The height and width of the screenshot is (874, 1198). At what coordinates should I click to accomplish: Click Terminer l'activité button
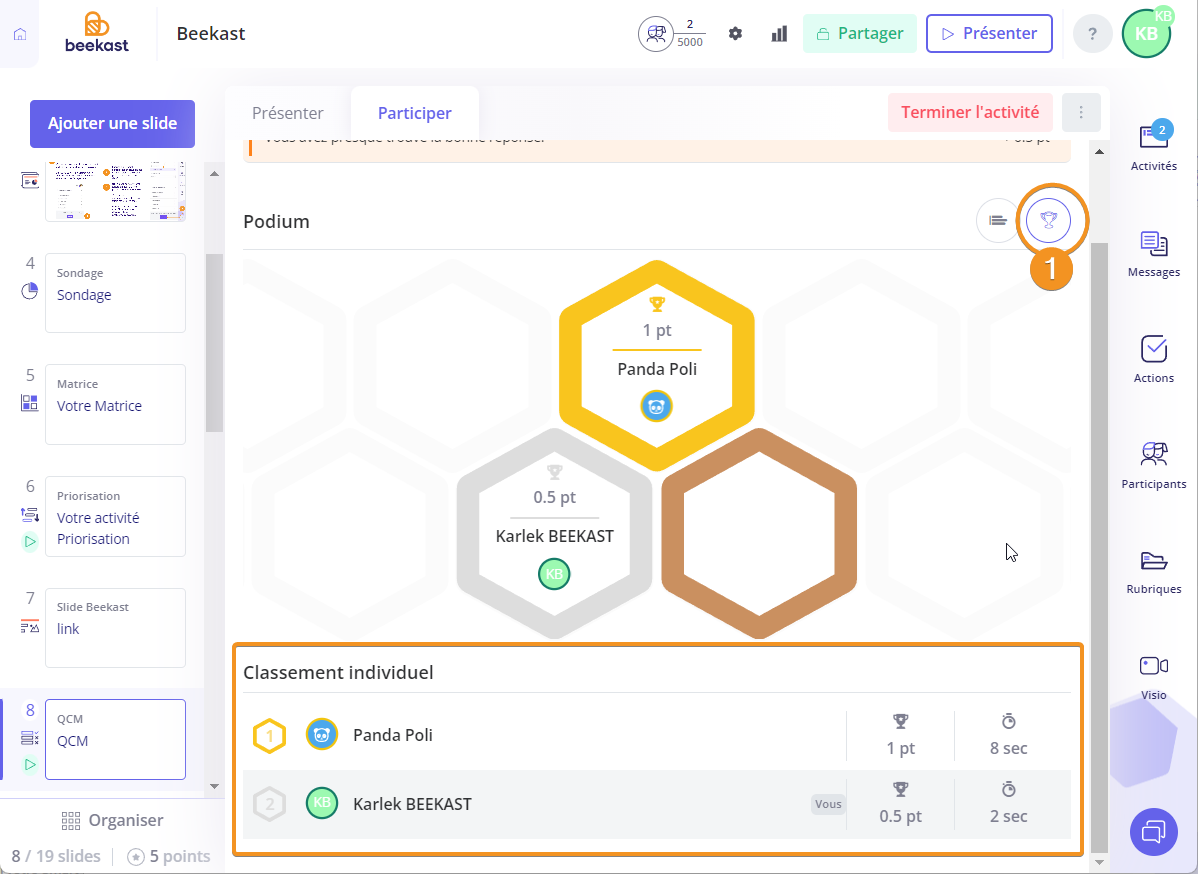[970, 112]
